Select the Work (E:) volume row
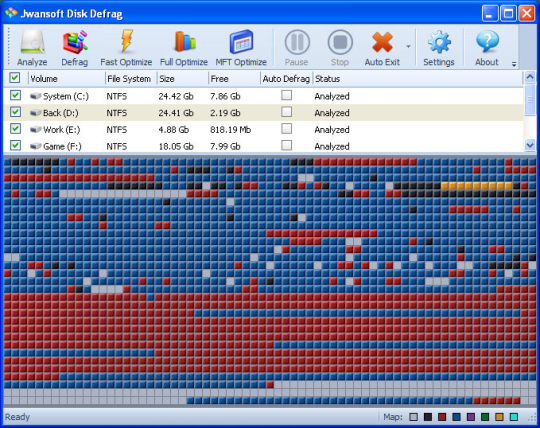This screenshot has width=540, height=428. [x=263, y=129]
